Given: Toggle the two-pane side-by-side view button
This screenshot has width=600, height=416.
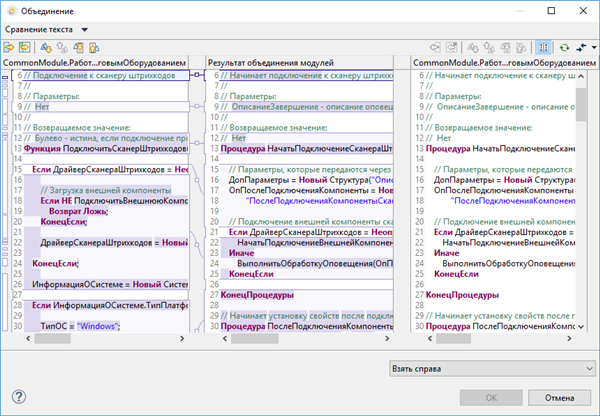Looking at the screenshot, I should pos(543,47).
